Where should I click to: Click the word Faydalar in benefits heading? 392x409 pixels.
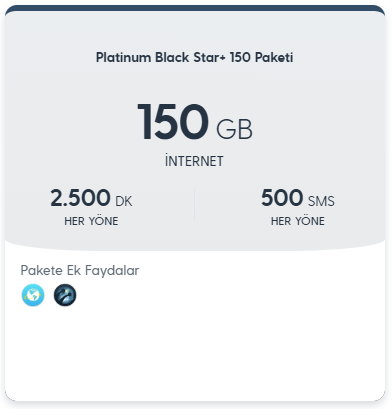(x=112, y=270)
